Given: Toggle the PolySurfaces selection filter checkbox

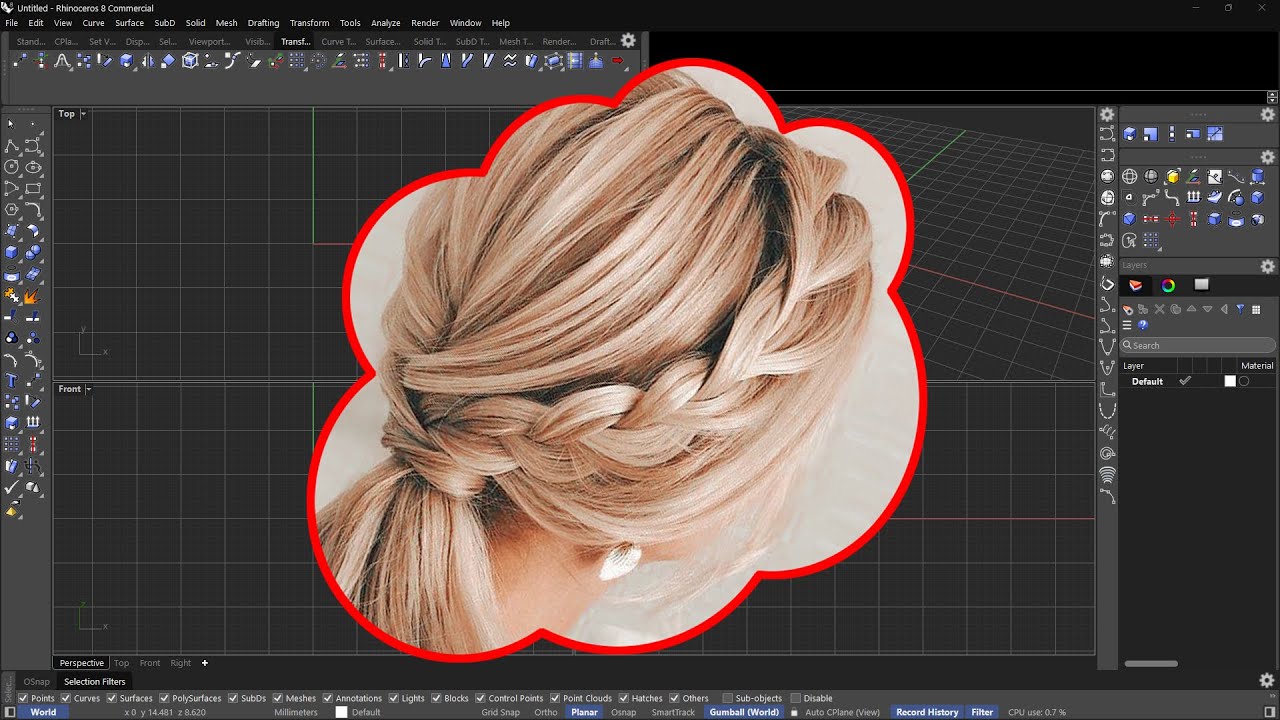Looking at the screenshot, I should pyautogui.click(x=165, y=698).
